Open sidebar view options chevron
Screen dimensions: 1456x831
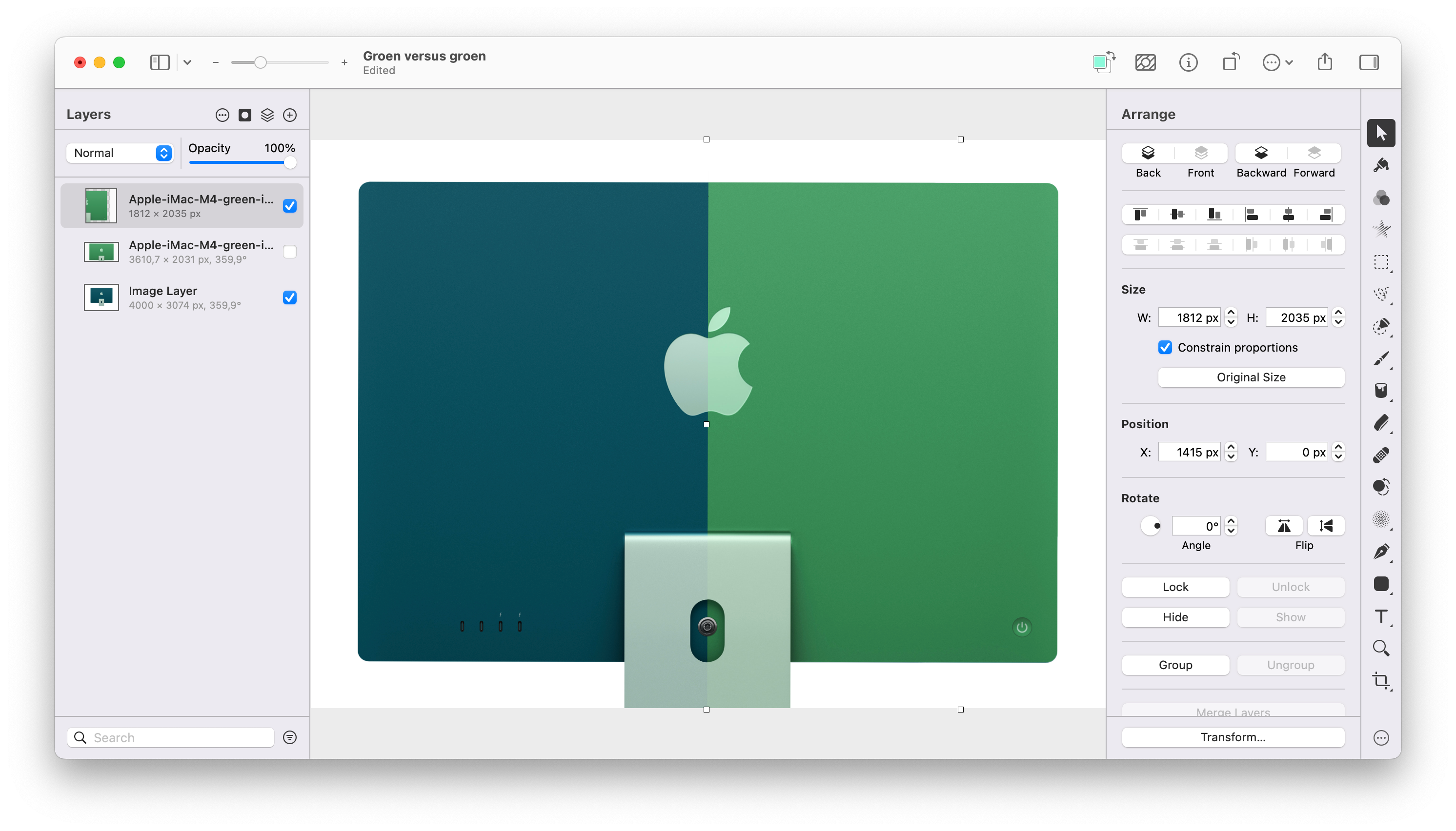187,62
